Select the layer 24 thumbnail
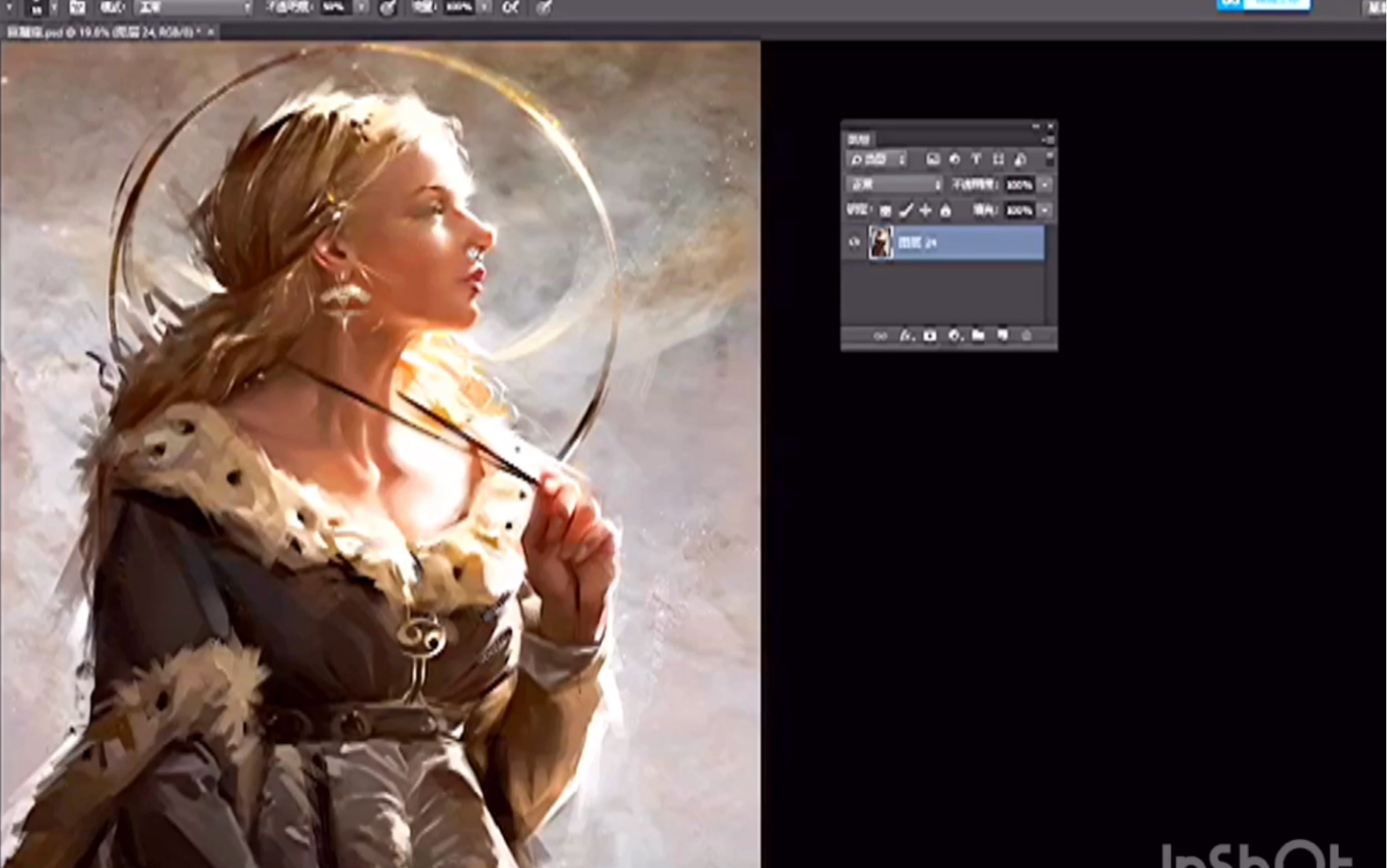 pyautogui.click(x=881, y=242)
